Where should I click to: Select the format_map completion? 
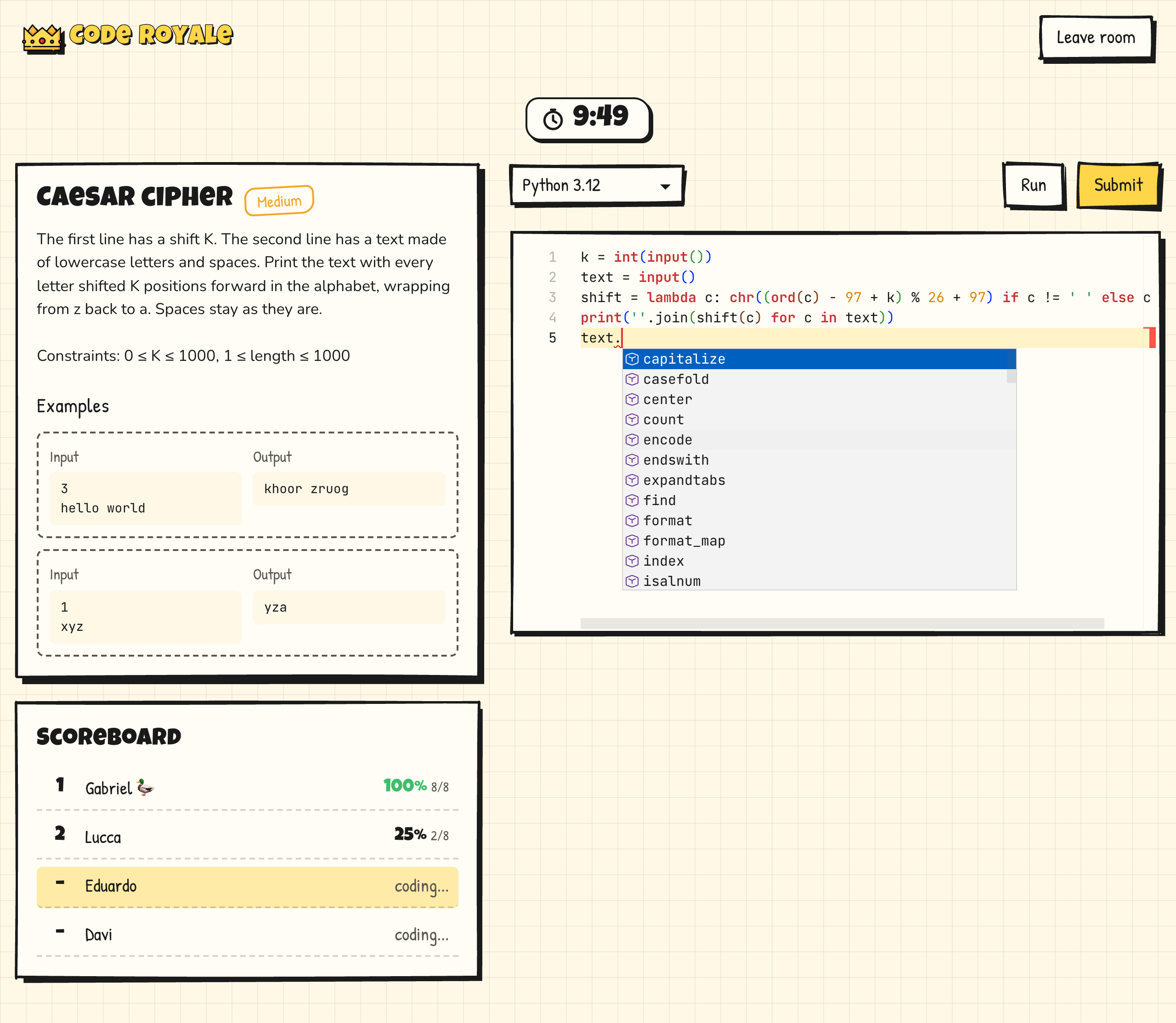click(x=819, y=540)
